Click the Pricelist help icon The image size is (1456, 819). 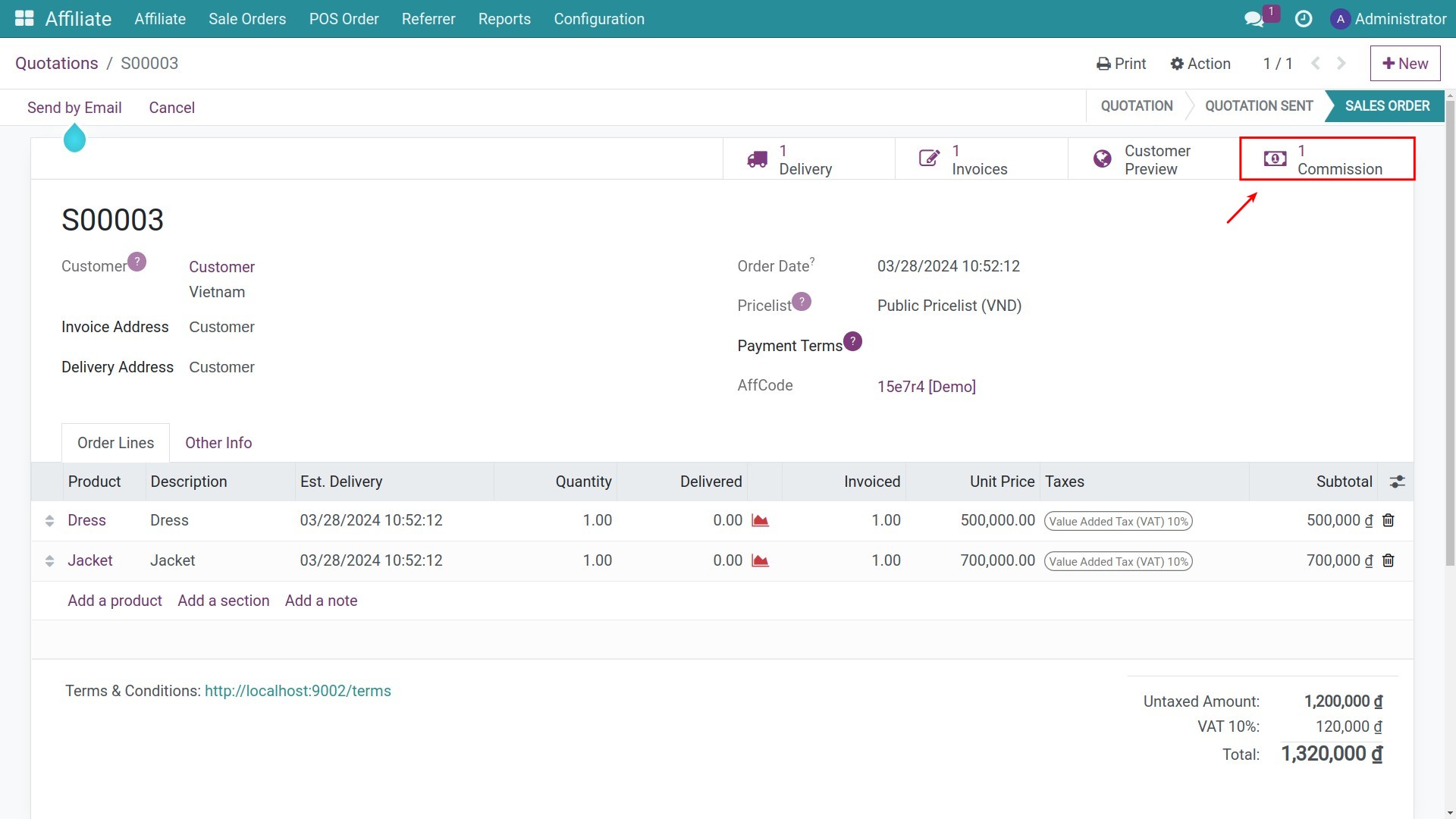[x=802, y=301]
